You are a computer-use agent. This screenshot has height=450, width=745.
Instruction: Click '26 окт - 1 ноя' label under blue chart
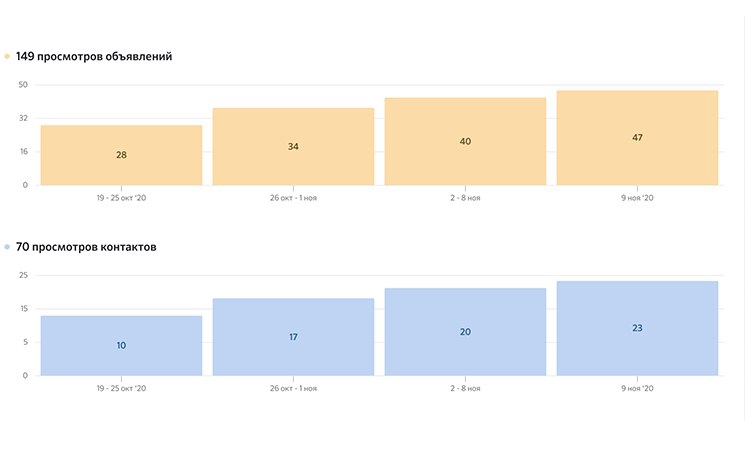click(x=293, y=389)
